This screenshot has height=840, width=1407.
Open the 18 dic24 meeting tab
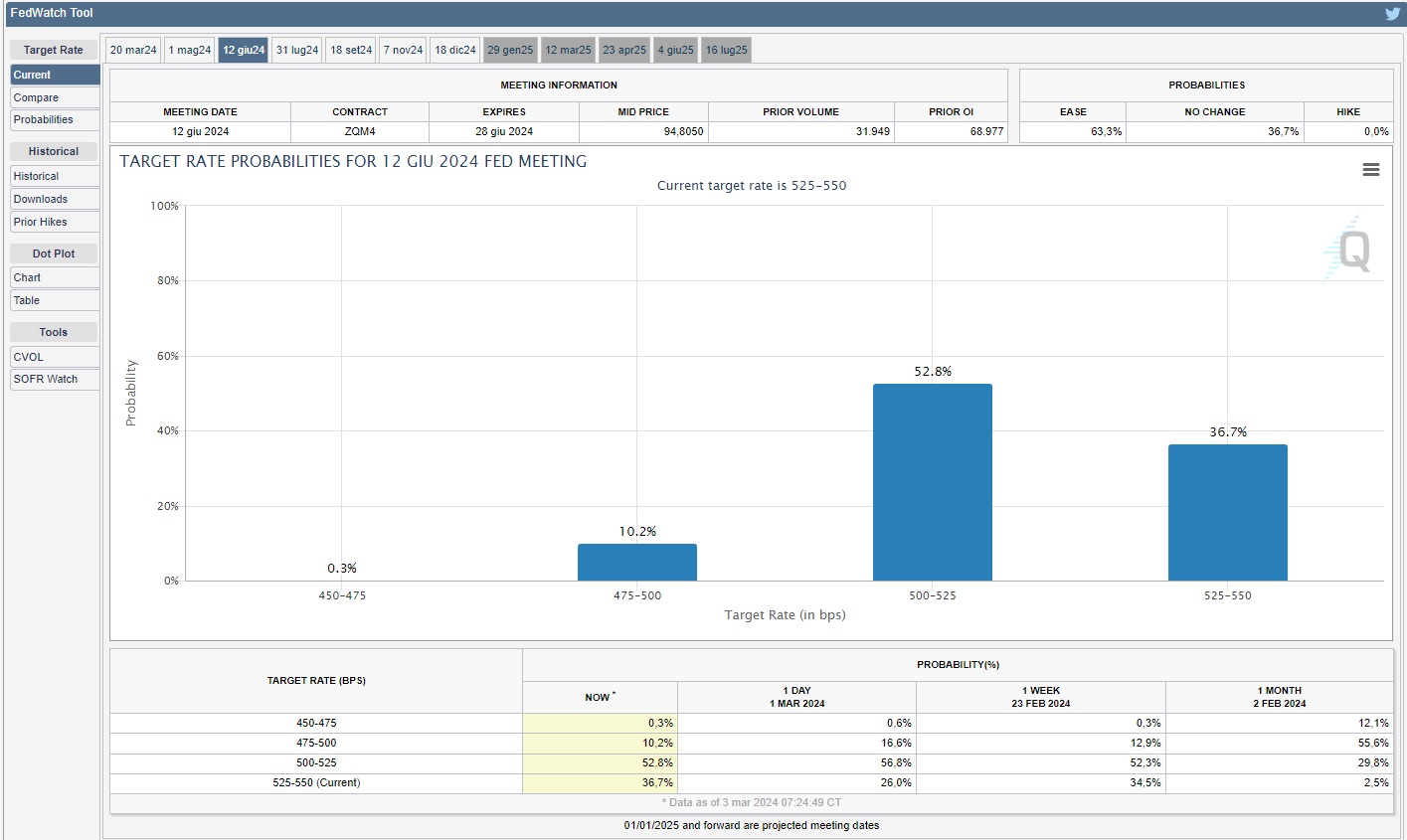point(455,50)
